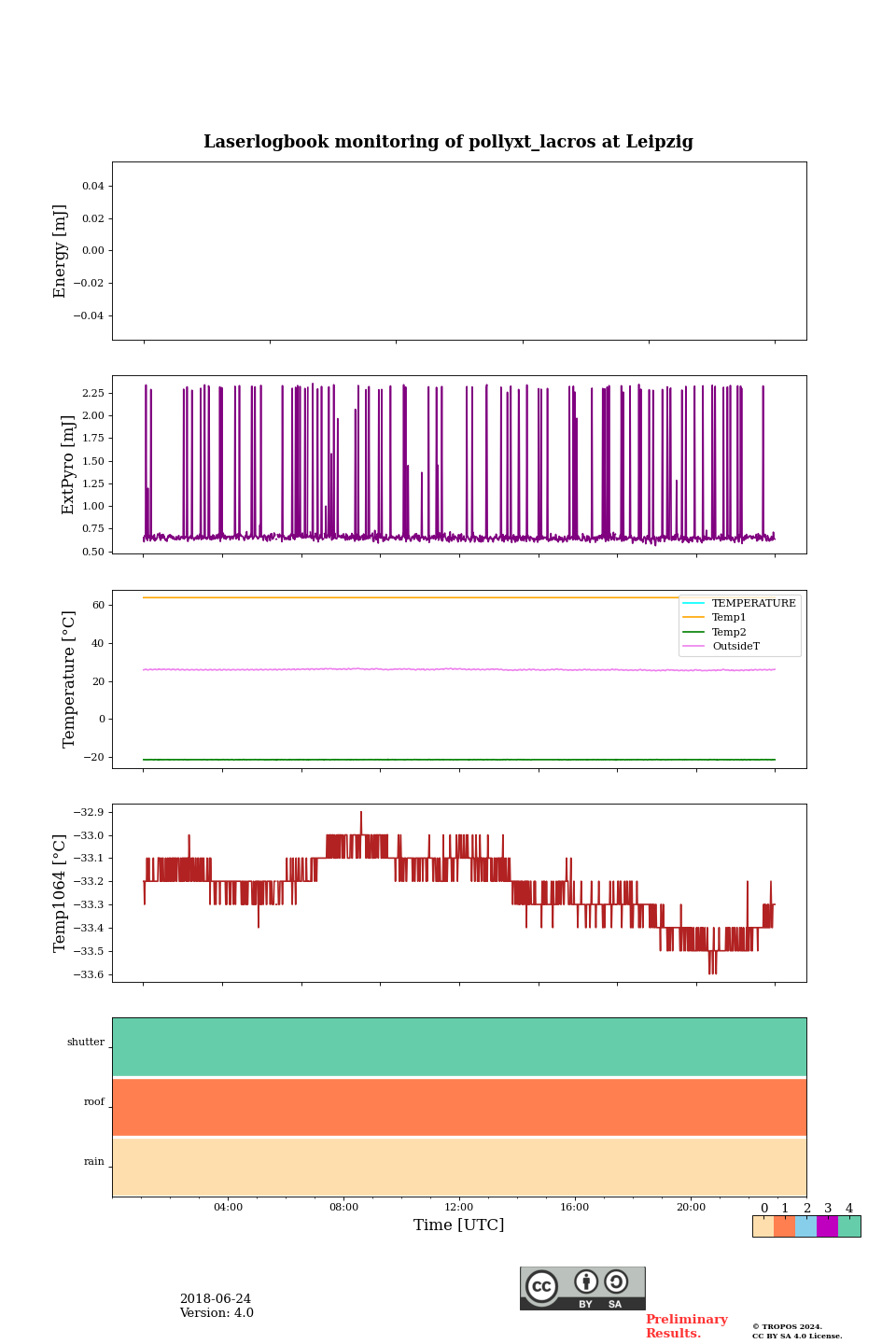The image size is (896, 1344).
Task: Click the TROPOS 2024 copyright text
Action: [788, 1326]
